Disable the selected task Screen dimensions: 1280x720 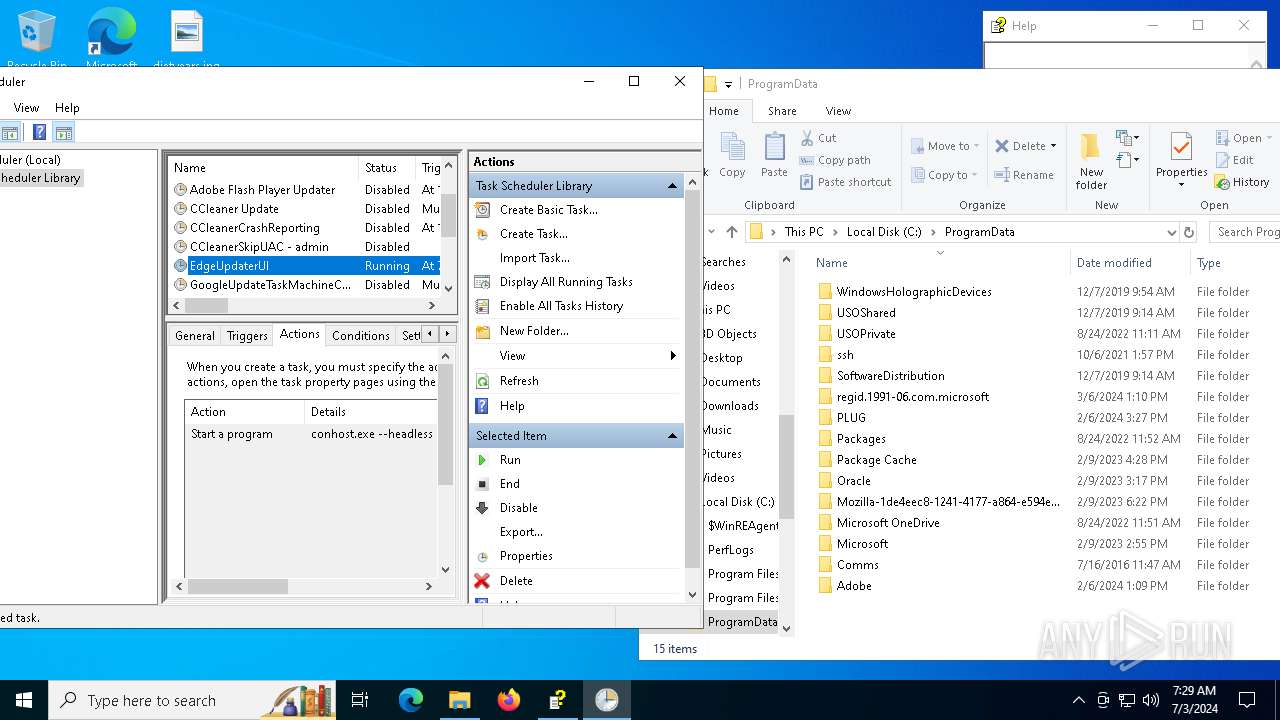[x=518, y=508]
